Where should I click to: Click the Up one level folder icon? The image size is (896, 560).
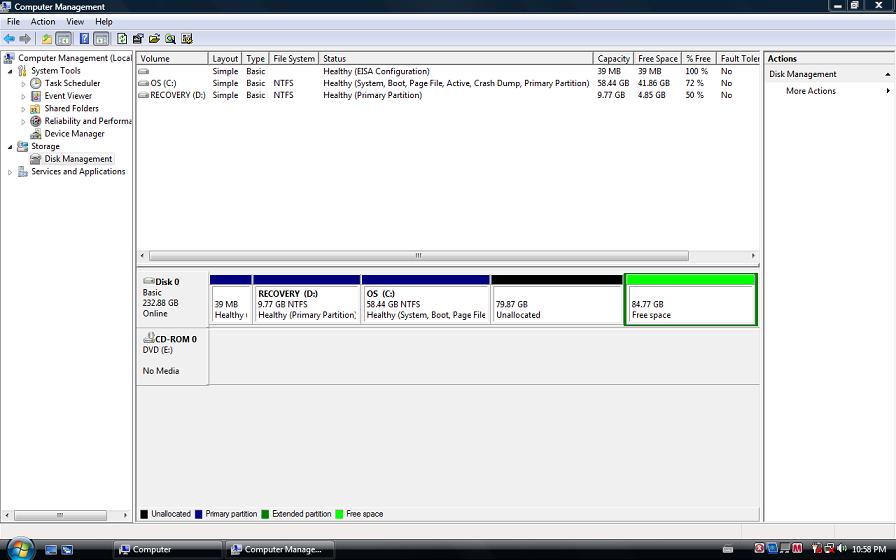click(x=46, y=39)
